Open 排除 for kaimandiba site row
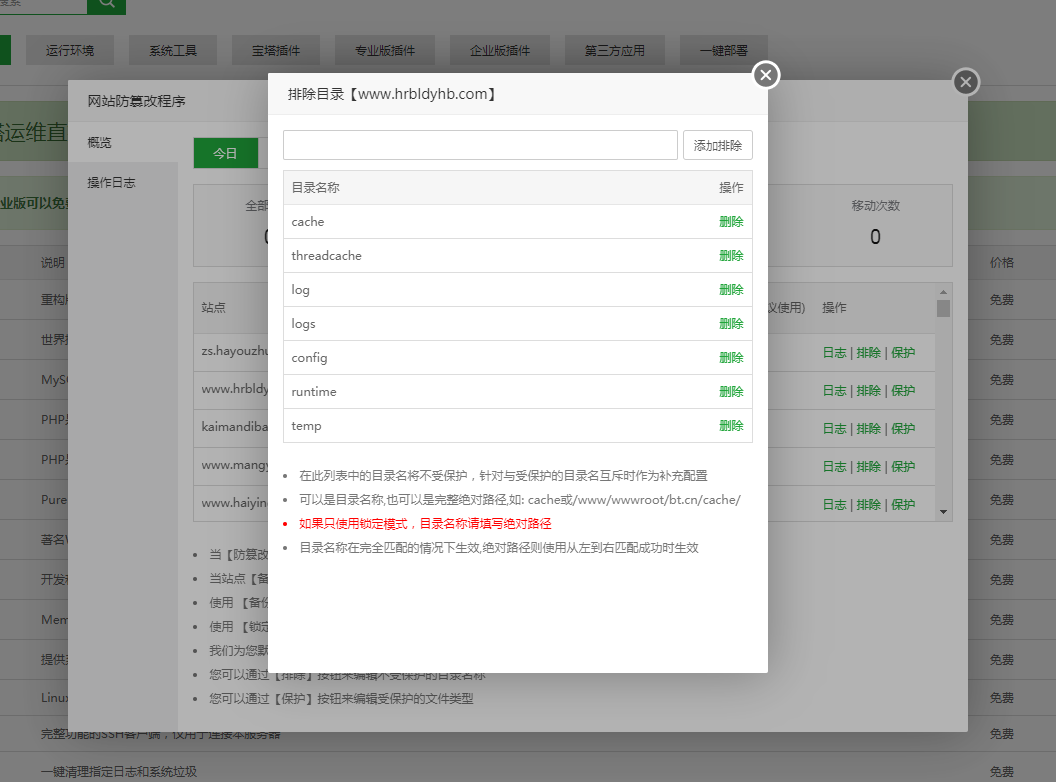 point(869,429)
